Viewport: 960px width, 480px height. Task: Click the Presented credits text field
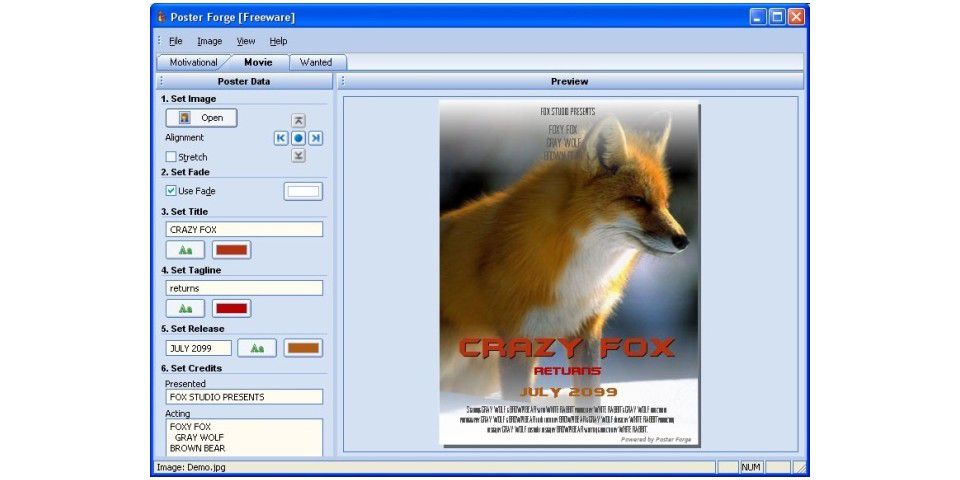tap(244, 397)
